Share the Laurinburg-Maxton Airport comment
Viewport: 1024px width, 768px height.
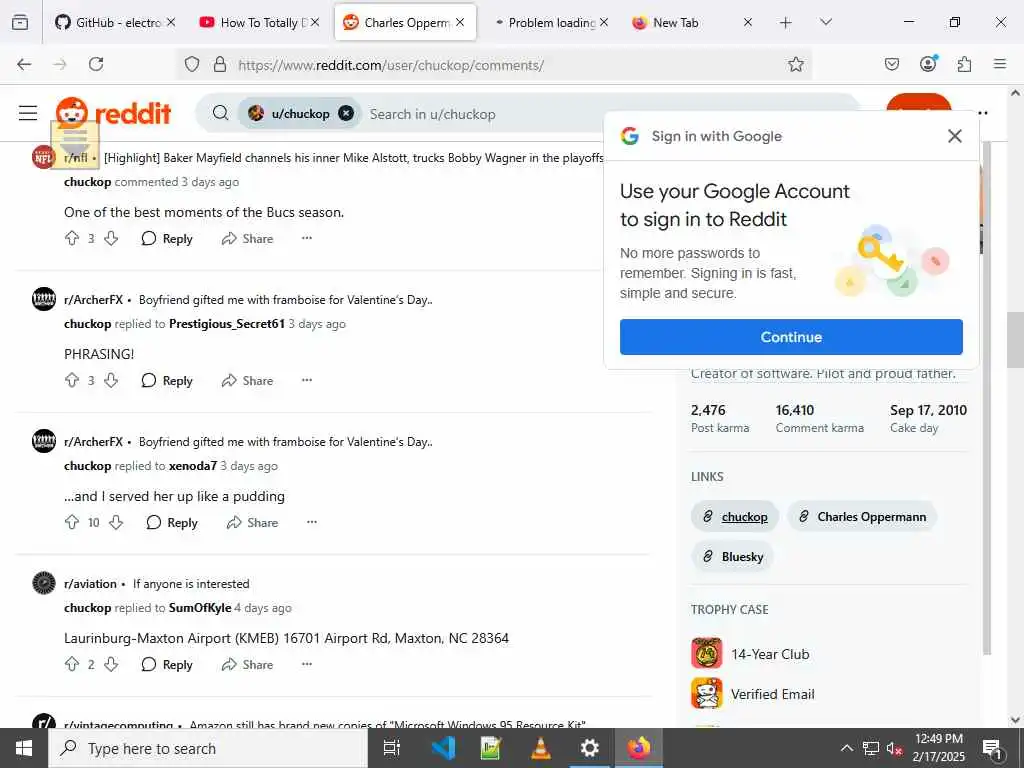248,664
